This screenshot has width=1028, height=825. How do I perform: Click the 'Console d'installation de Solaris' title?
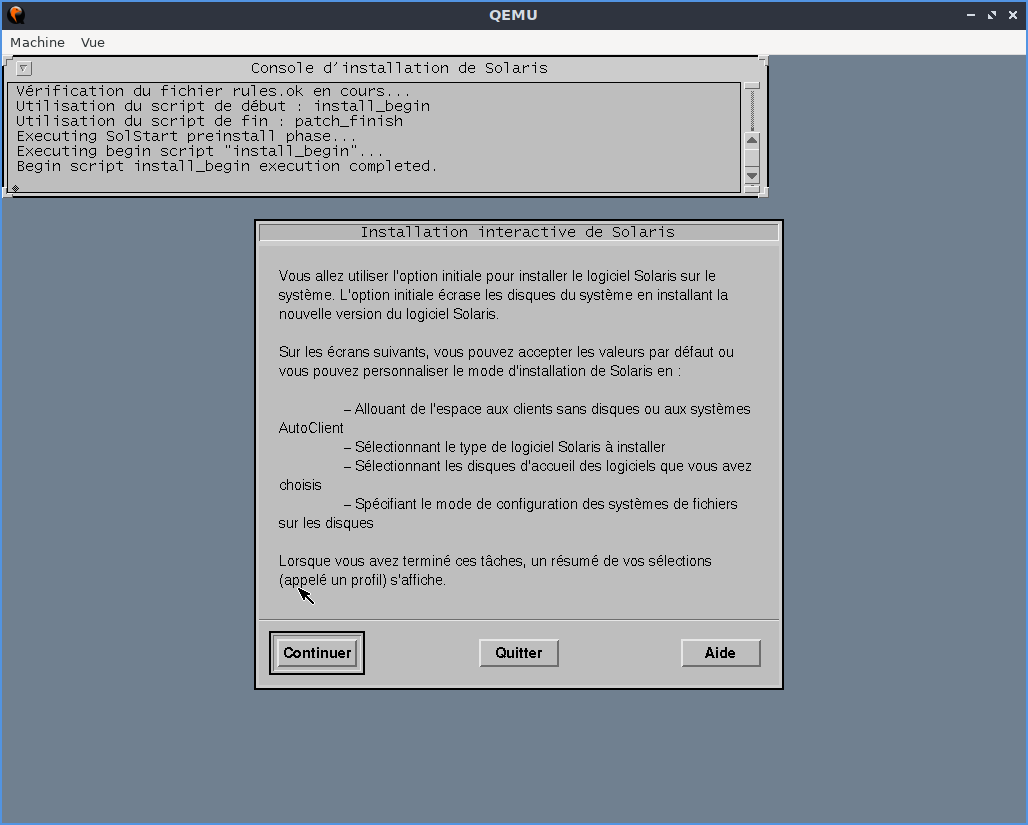(x=399, y=68)
